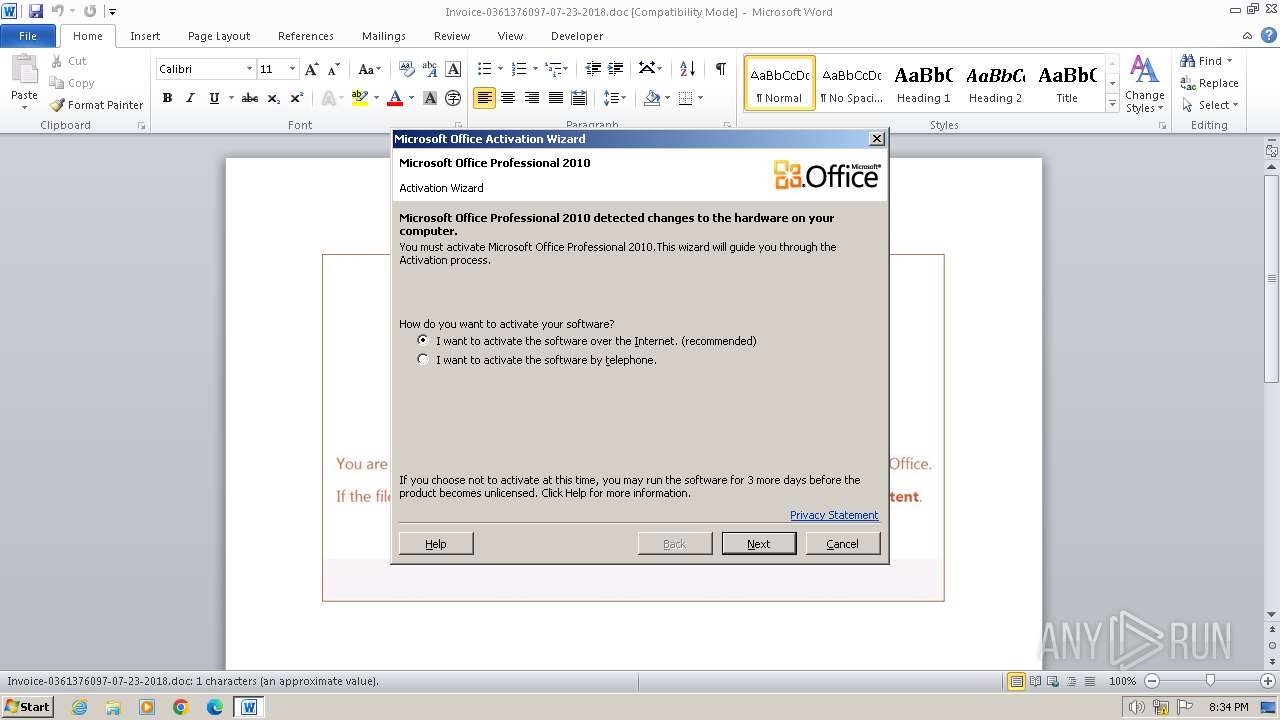The height and width of the screenshot is (720, 1280).
Task: Close the Activation Wizard dialog
Action: click(x=877, y=139)
